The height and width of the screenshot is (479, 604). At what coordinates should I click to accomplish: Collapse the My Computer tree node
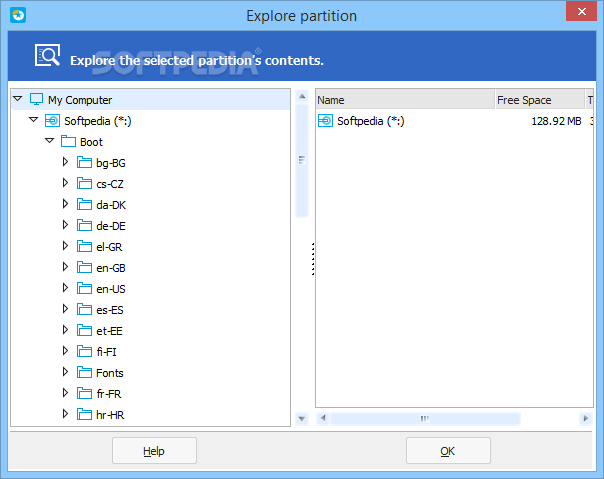click(18, 99)
